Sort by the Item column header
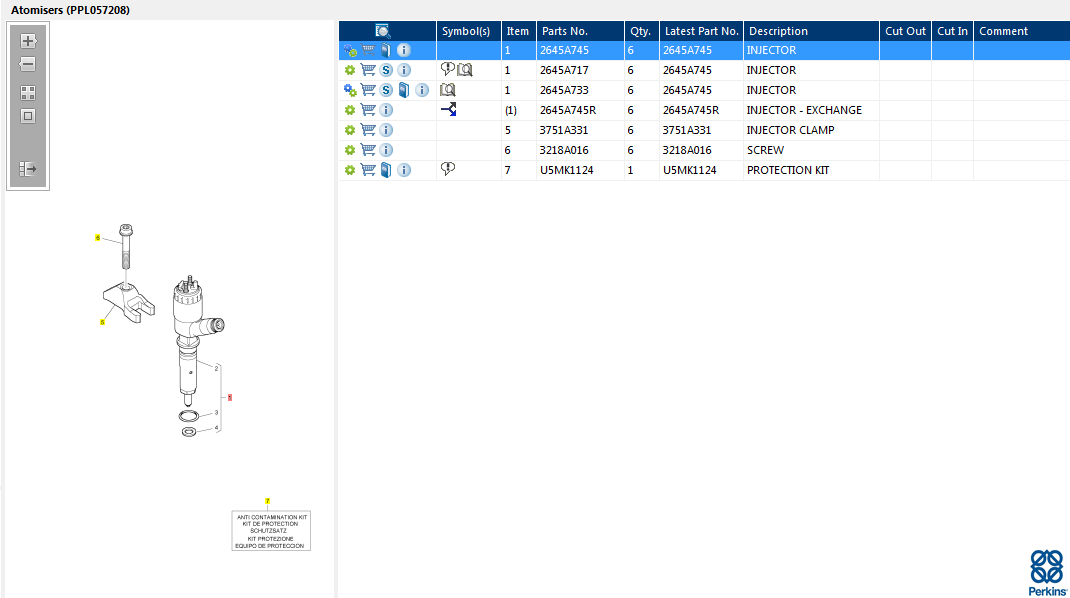 point(518,31)
